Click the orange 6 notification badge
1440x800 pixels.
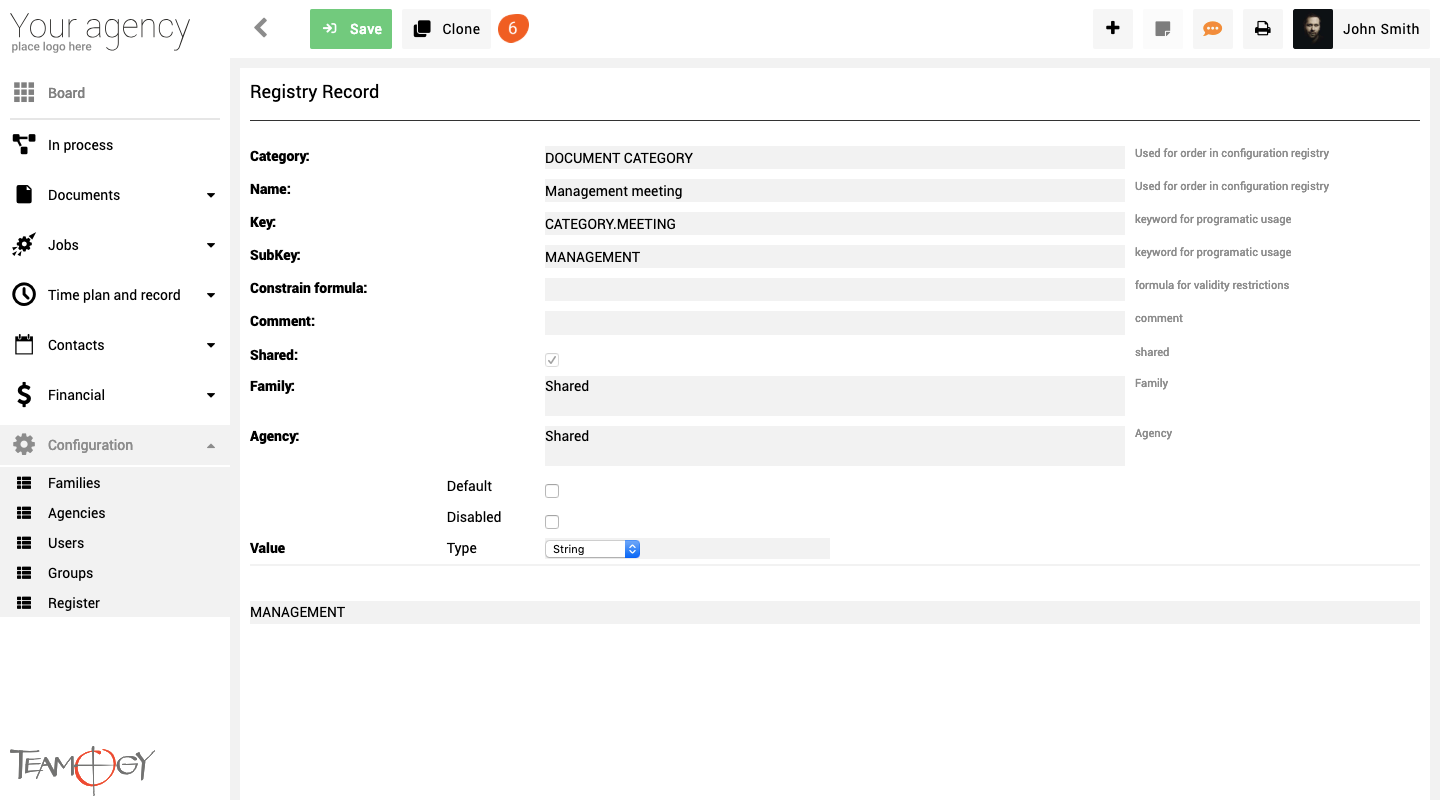513,29
